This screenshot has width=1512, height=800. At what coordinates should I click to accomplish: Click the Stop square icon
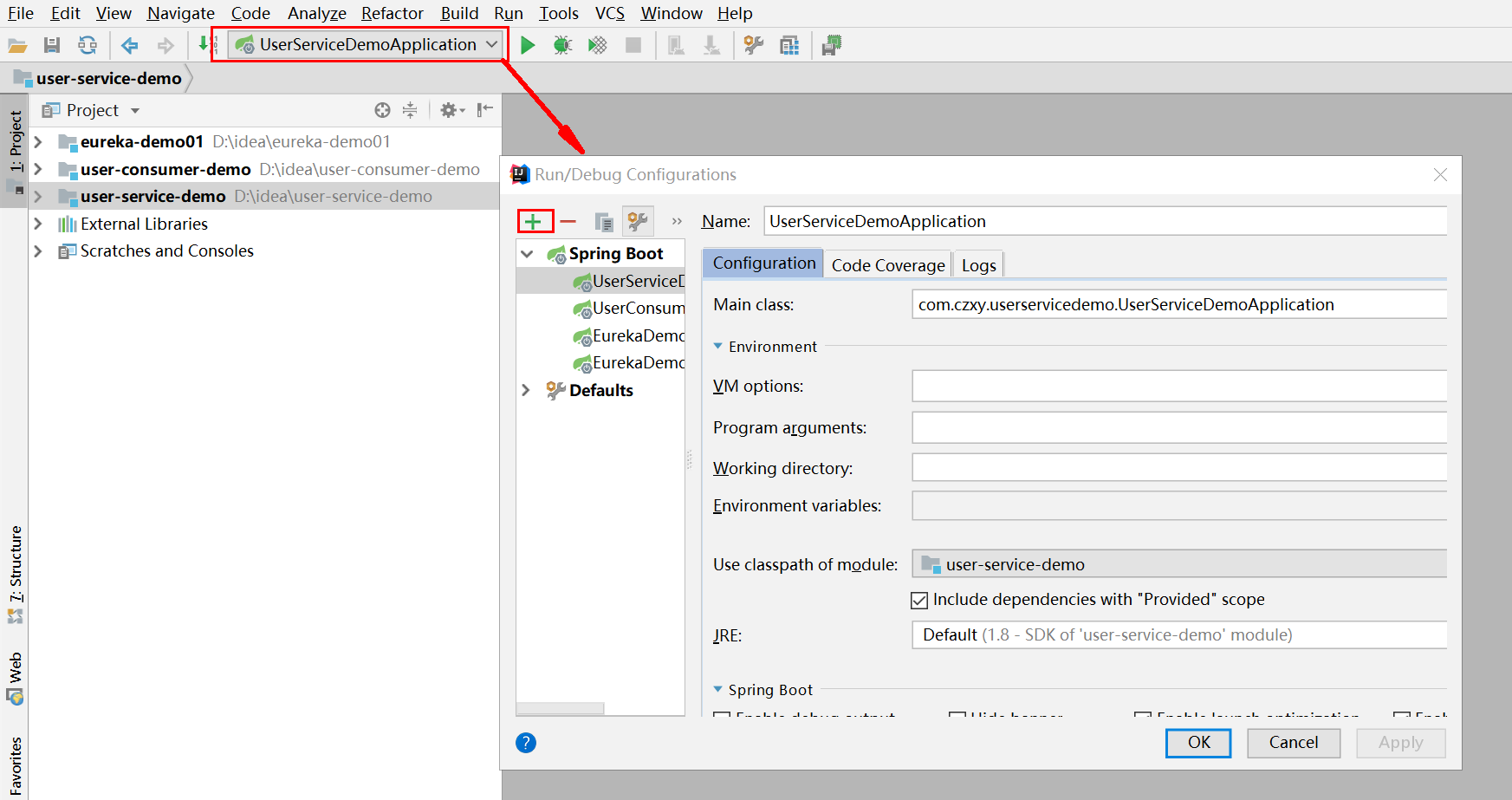pyautogui.click(x=633, y=45)
